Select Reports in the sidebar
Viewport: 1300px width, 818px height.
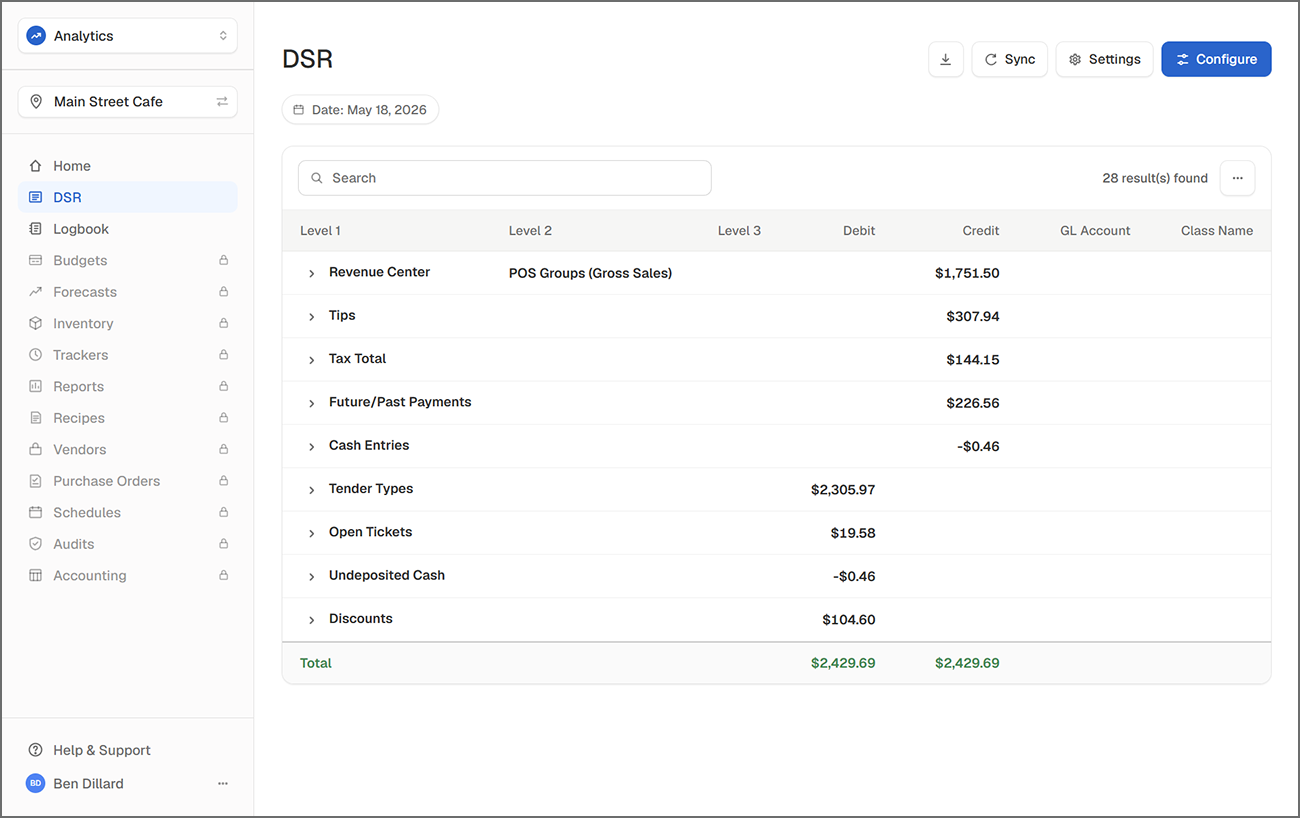pos(128,386)
